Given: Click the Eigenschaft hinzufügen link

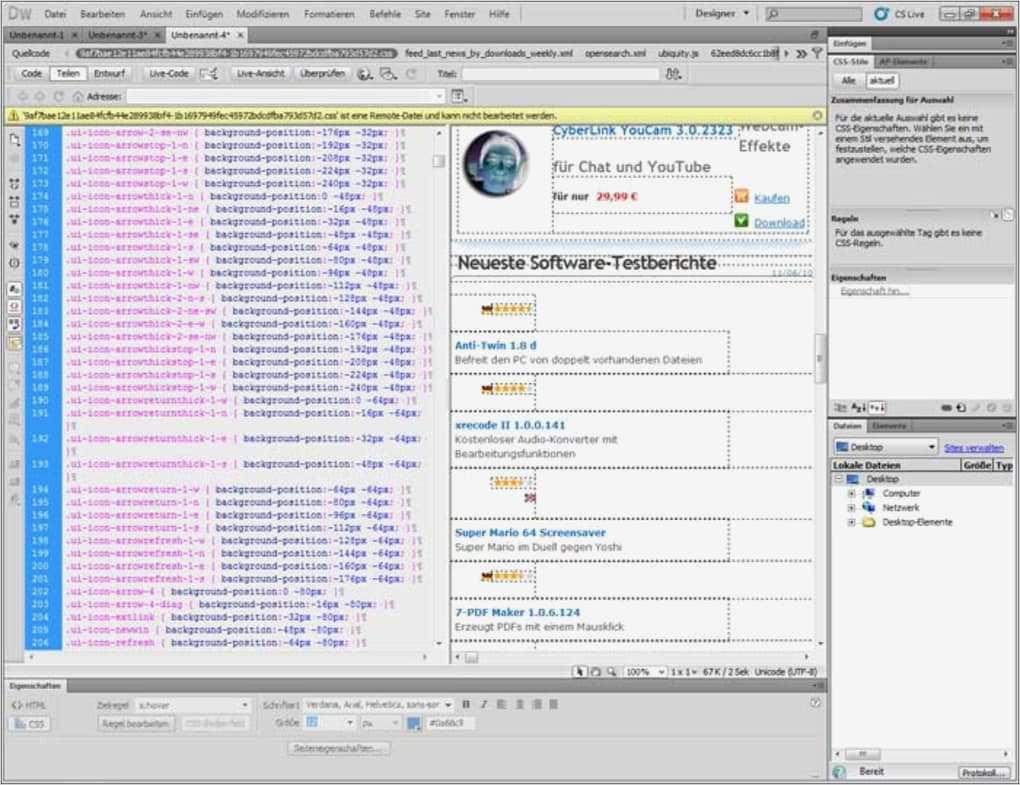Looking at the screenshot, I should pos(874,291).
